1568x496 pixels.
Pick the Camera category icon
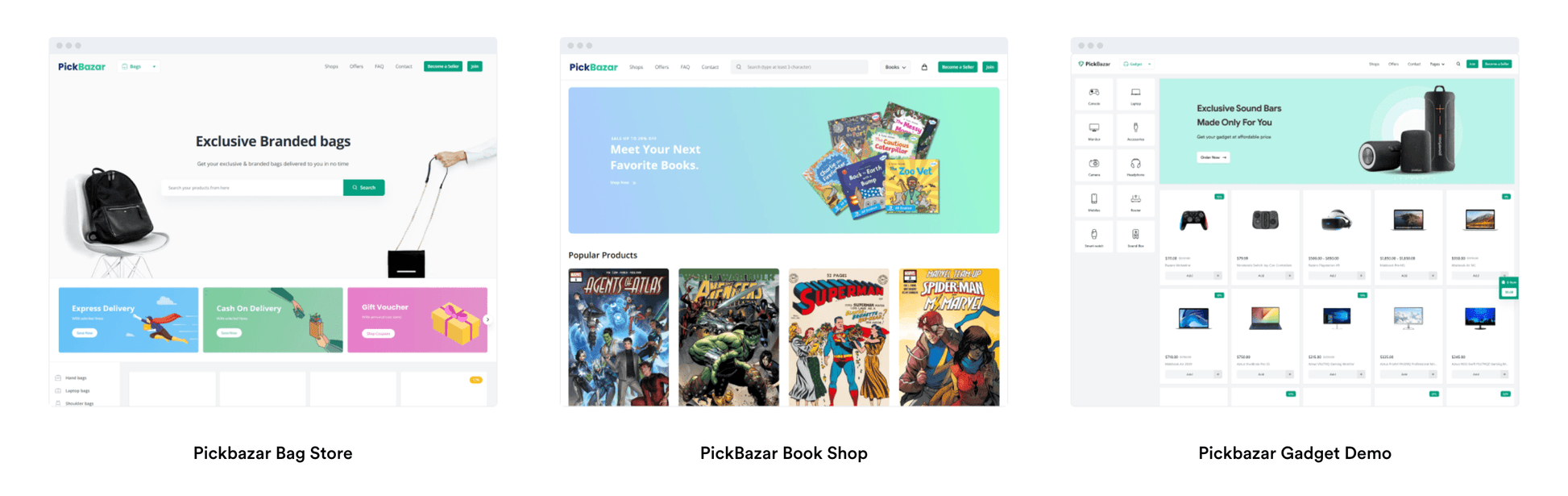[1093, 165]
